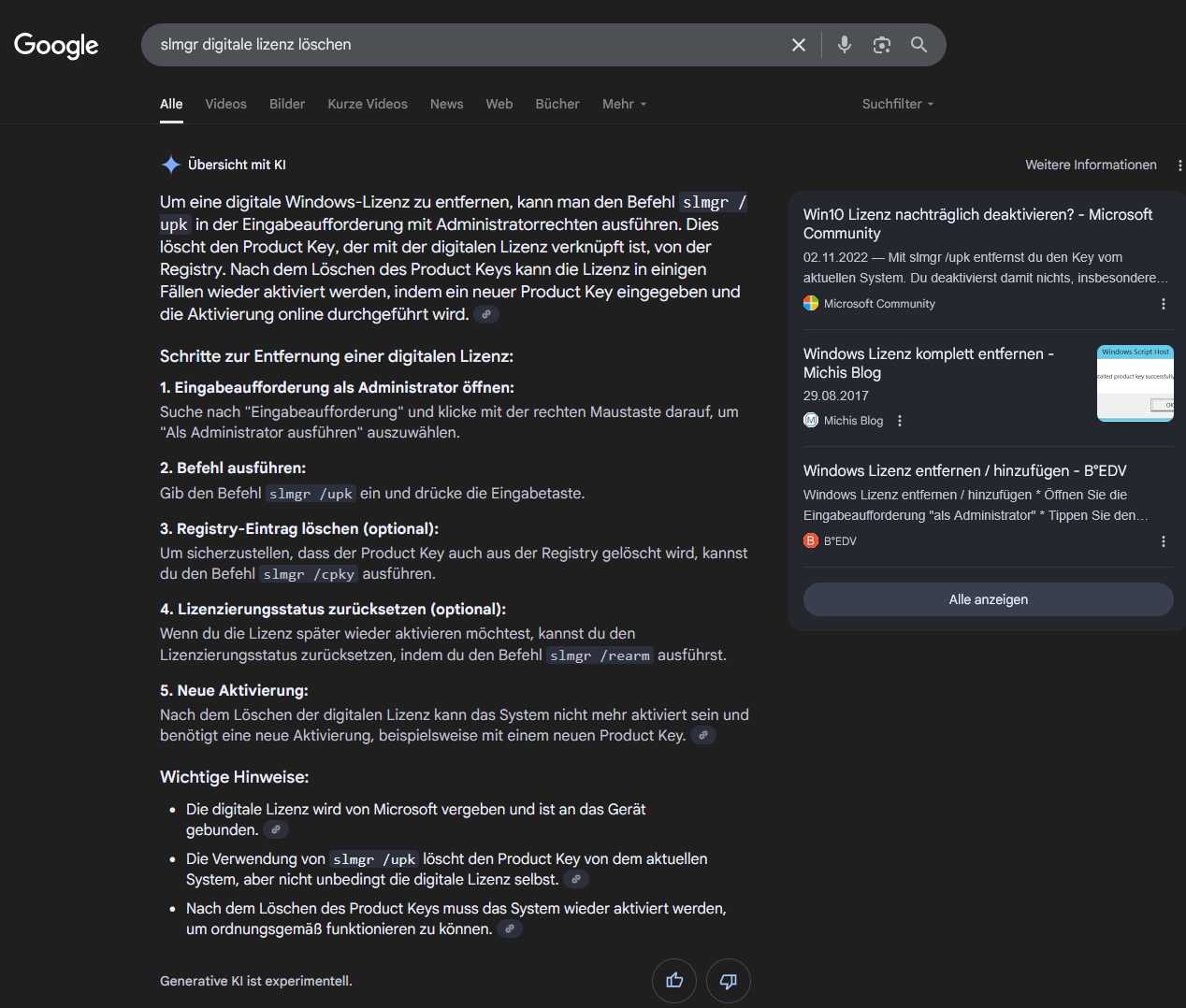Screen dimensions: 1186x1008
Task: Switch to the Bücher tab
Action: coord(557,104)
